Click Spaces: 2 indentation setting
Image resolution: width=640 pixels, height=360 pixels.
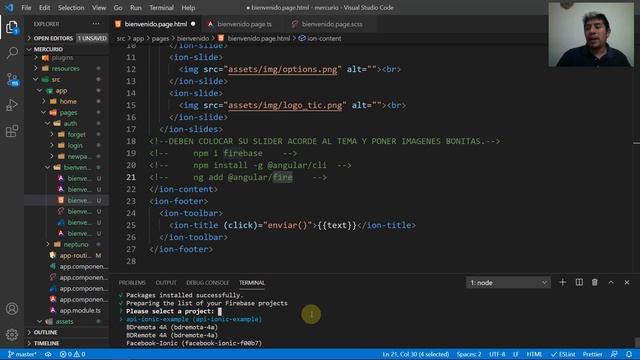click(469, 354)
